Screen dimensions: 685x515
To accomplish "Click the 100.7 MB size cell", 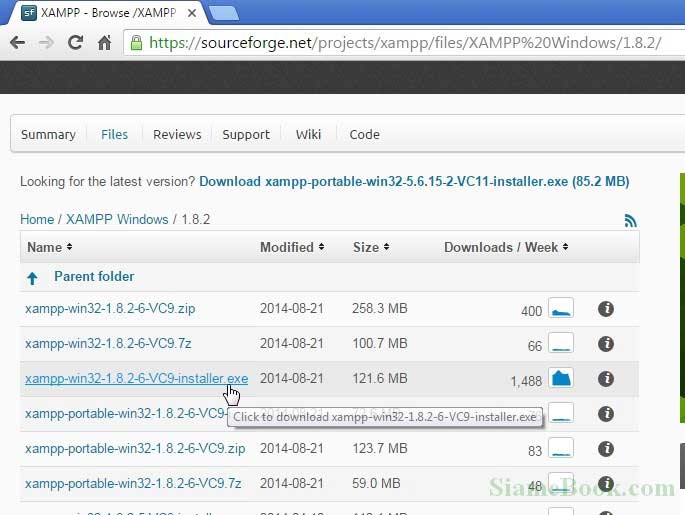I will click(x=380, y=344).
